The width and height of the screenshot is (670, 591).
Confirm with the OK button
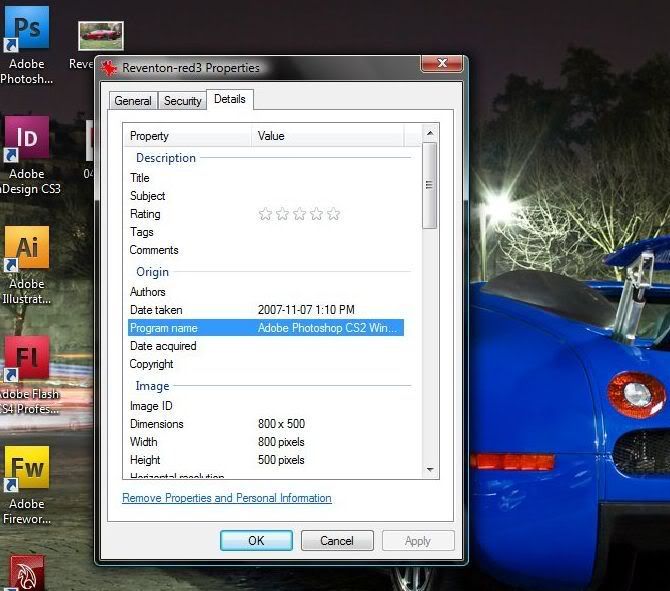coord(256,541)
